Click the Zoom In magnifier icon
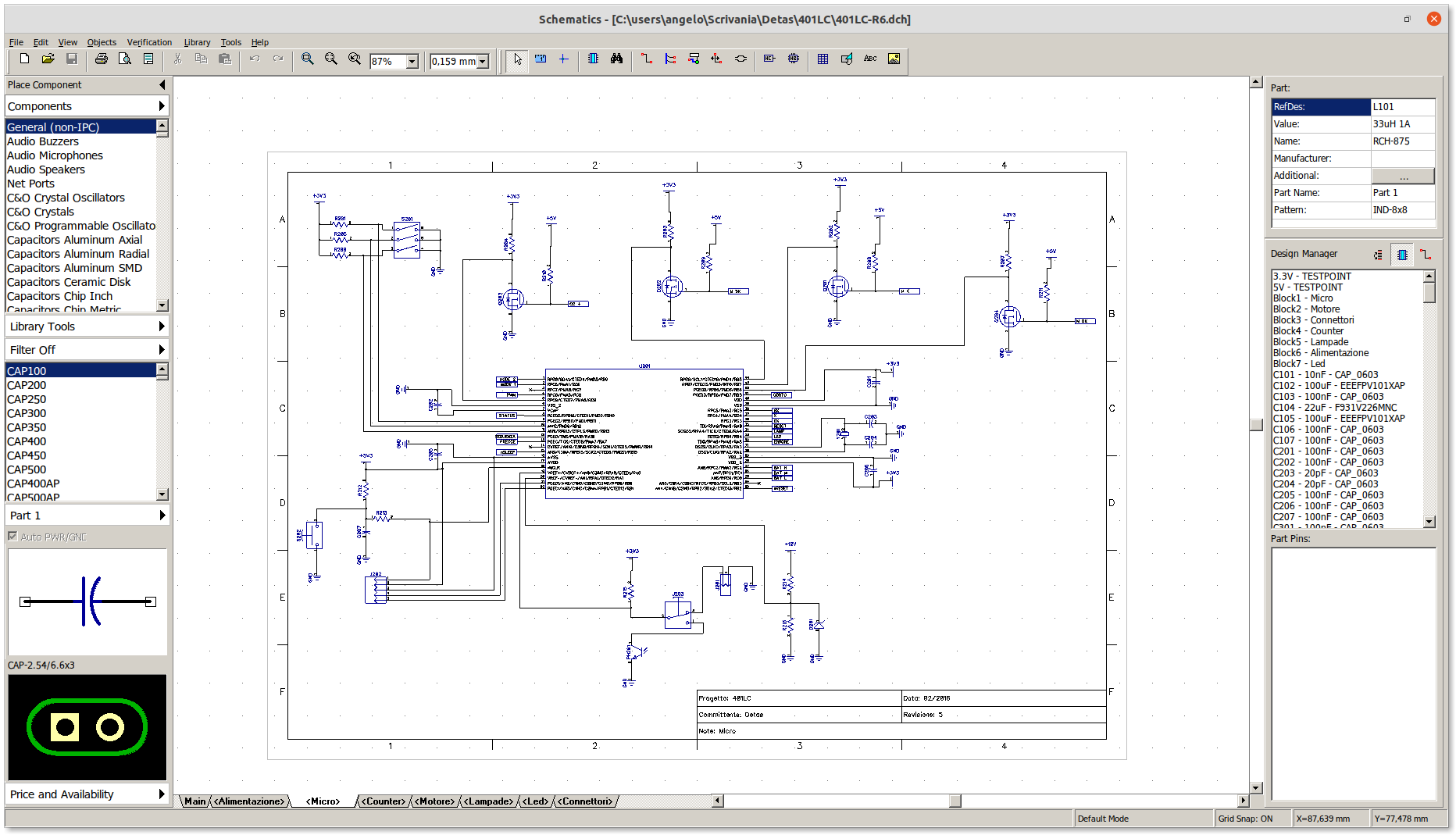This screenshot has height=835, width=1456. pyautogui.click(x=308, y=59)
